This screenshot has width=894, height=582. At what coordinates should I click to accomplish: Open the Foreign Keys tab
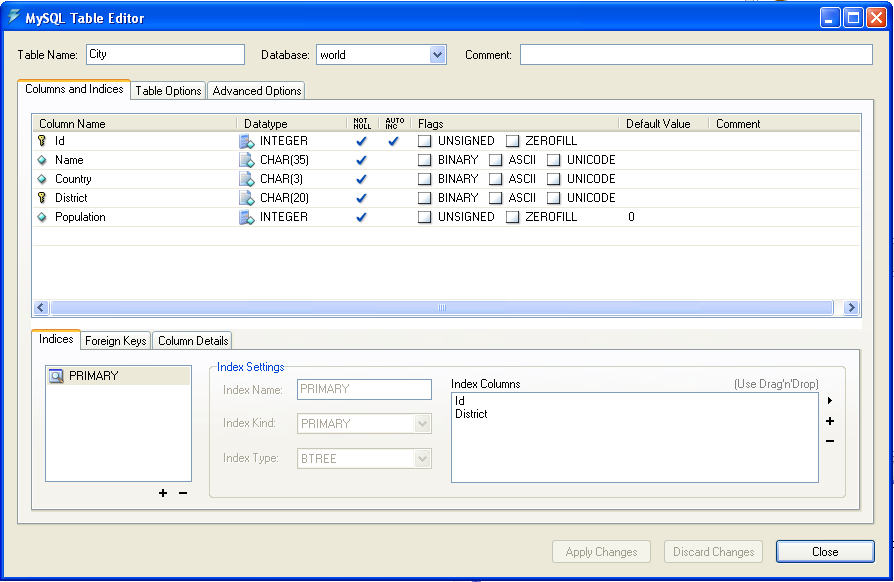coord(114,340)
